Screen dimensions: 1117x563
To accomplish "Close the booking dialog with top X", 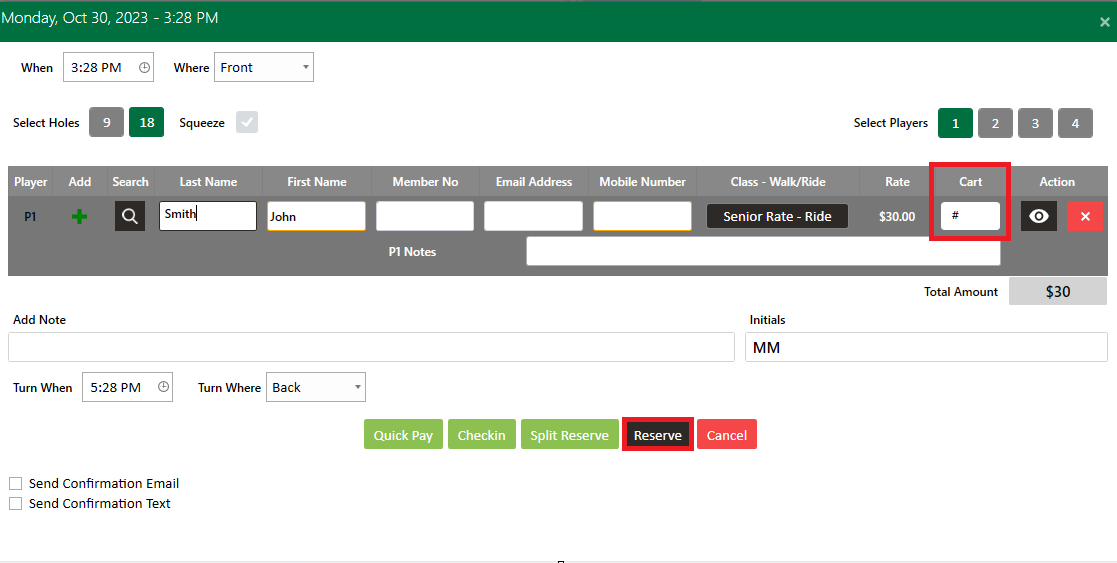I will (1105, 22).
